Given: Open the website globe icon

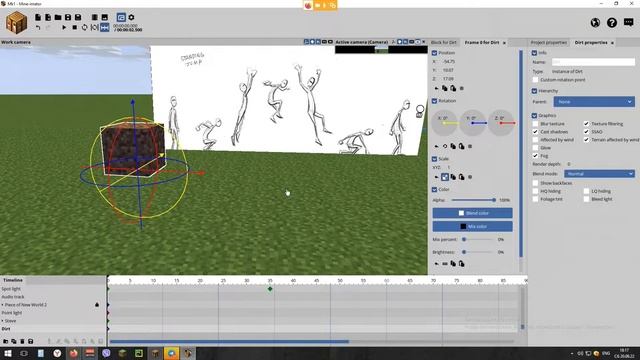Looking at the screenshot, I should coord(595,22).
